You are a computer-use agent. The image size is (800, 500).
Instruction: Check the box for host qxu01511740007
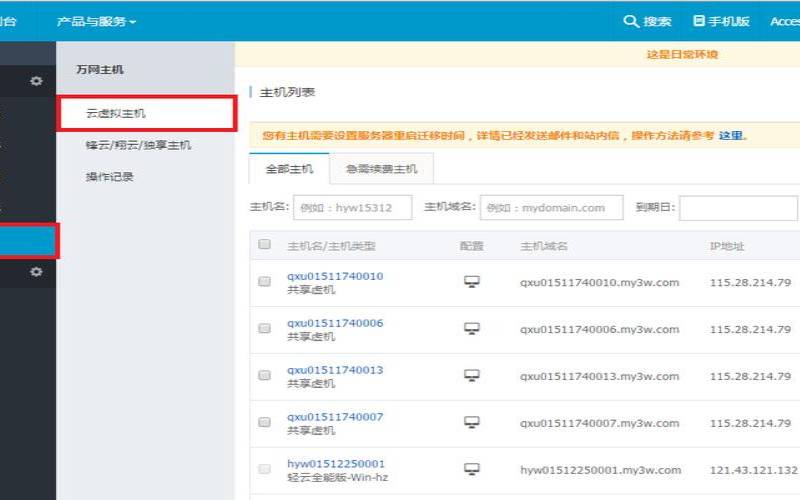[x=264, y=422]
